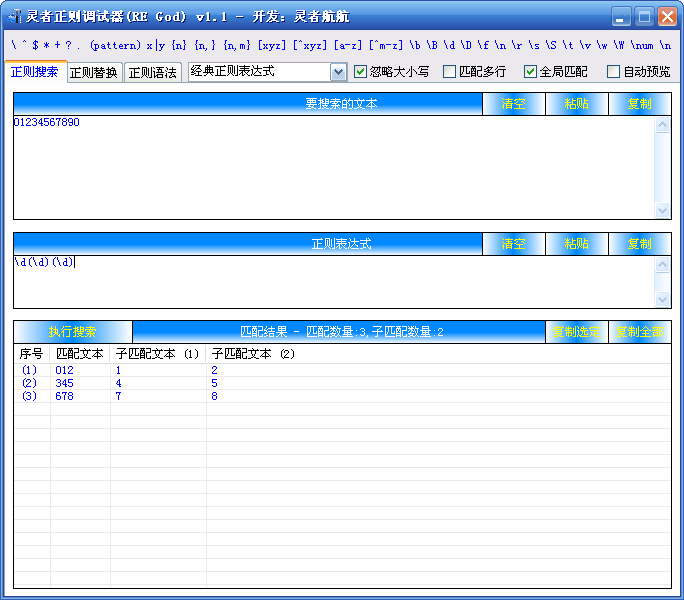Click inside the 正则表达式 input box
The width and height of the screenshot is (684, 600).
point(330,280)
